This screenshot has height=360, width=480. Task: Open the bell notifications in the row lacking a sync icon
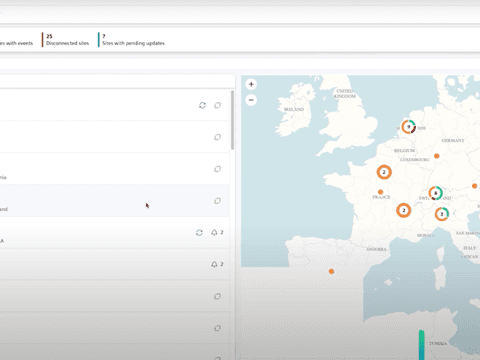point(217,264)
